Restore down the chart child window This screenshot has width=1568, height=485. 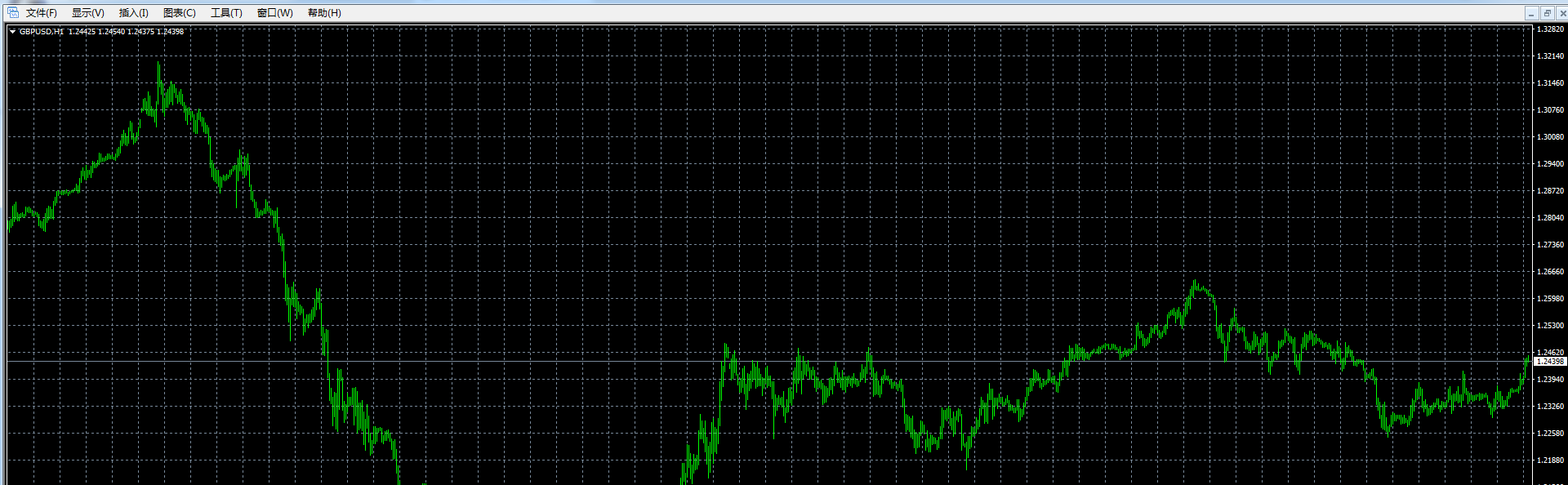(x=1547, y=13)
